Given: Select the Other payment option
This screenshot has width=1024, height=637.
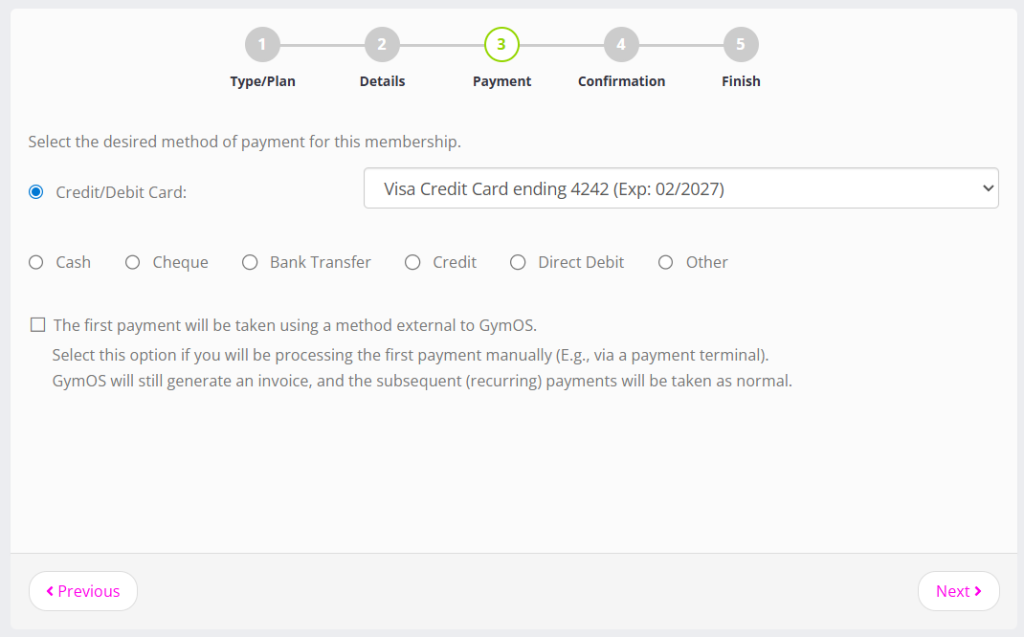Looking at the screenshot, I should (x=666, y=262).
